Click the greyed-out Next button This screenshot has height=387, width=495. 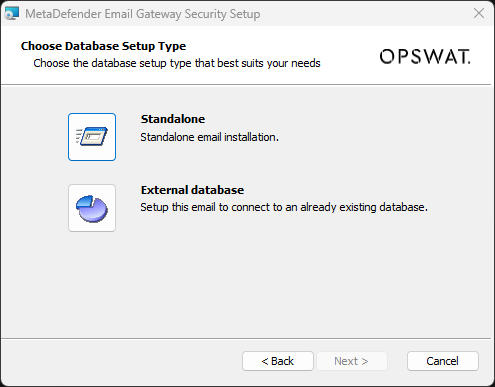pyautogui.click(x=352, y=361)
